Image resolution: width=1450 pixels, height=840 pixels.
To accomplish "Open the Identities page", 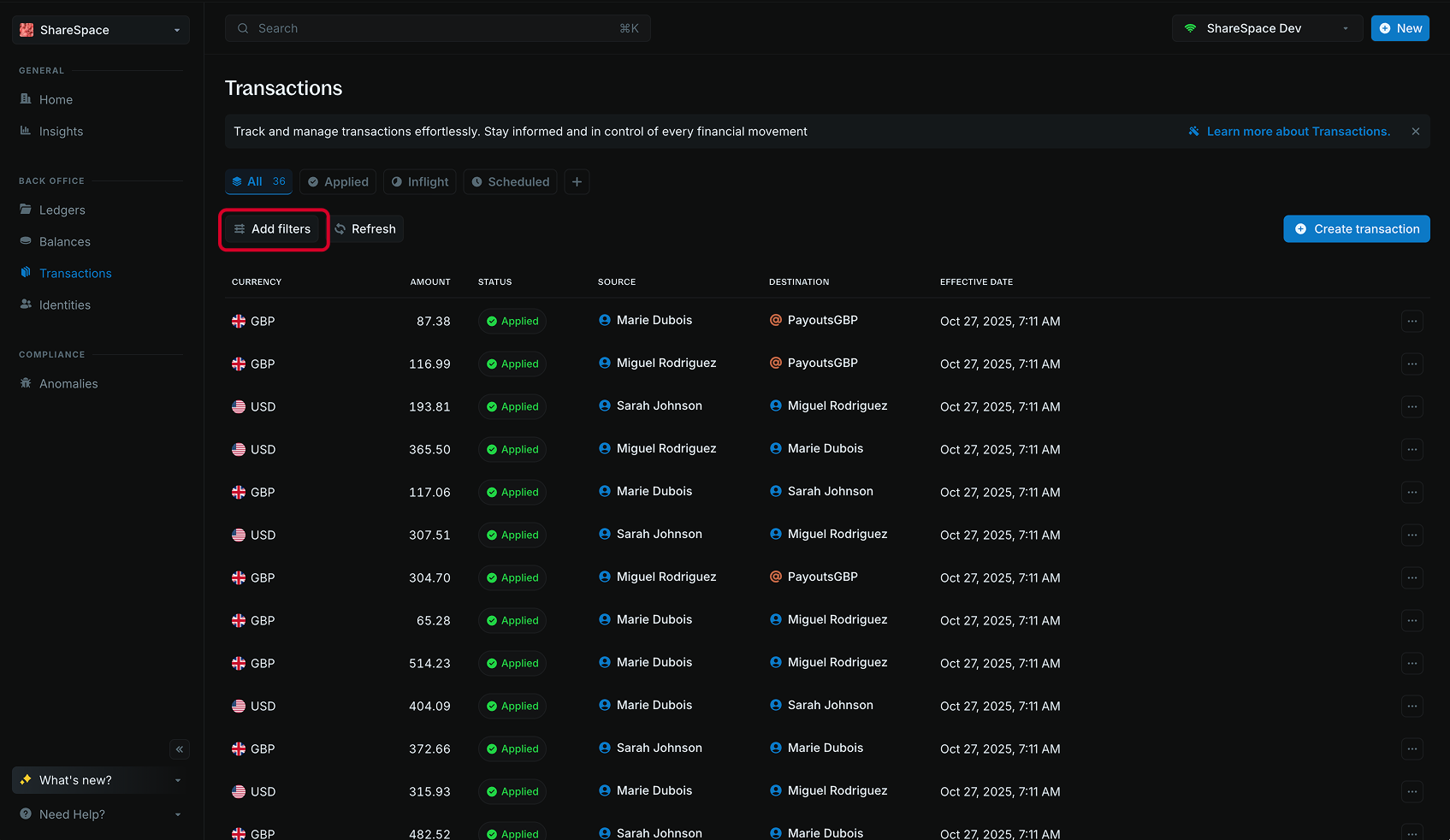I will pyautogui.click(x=64, y=305).
